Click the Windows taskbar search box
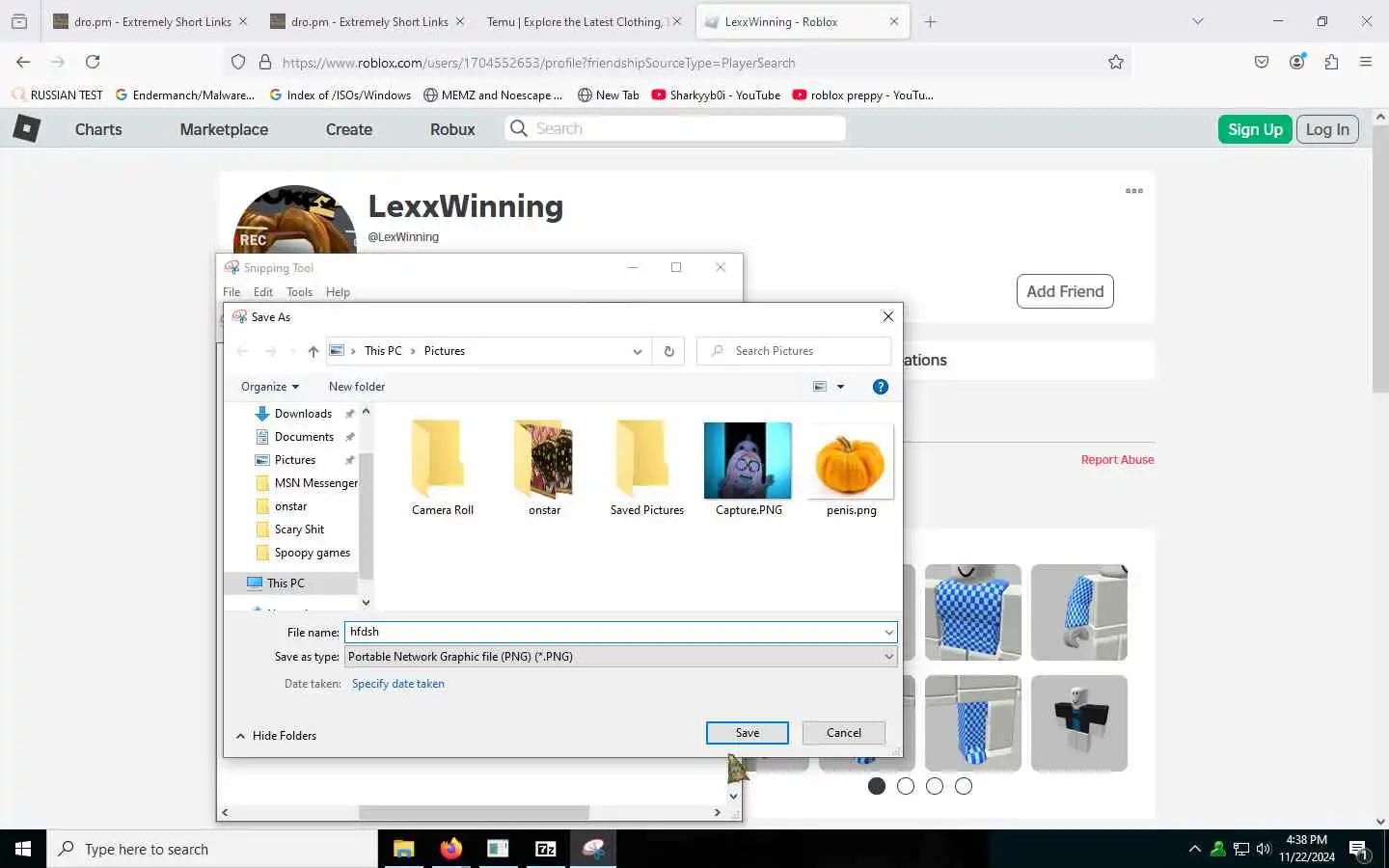 [212, 849]
